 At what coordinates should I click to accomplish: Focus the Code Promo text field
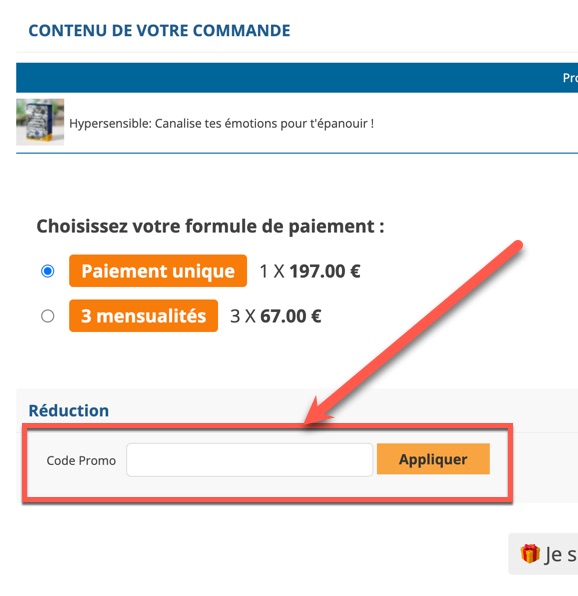point(249,460)
